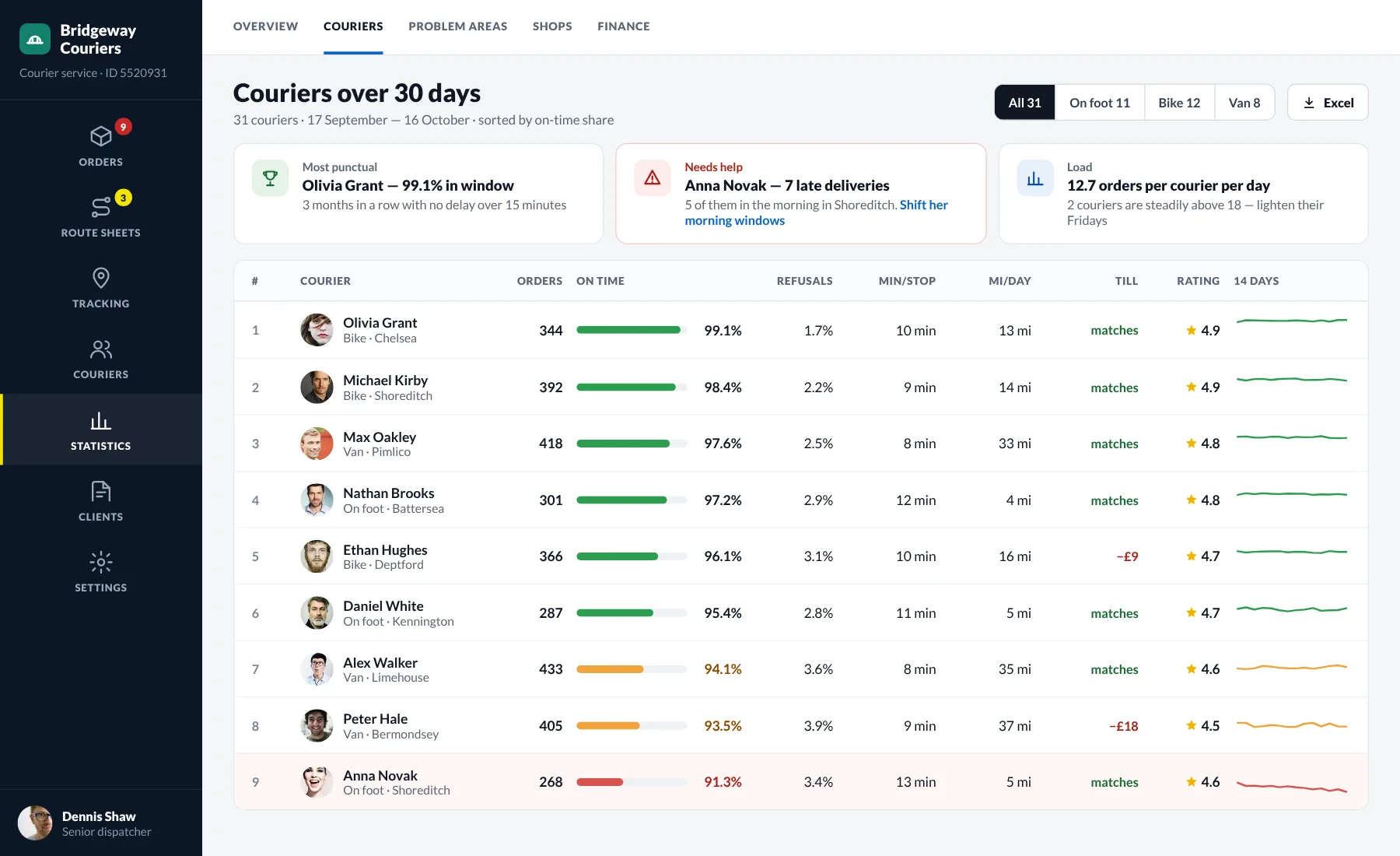Click the trophy icon in Most punctual card
1400x856 pixels.
pos(270,178)
